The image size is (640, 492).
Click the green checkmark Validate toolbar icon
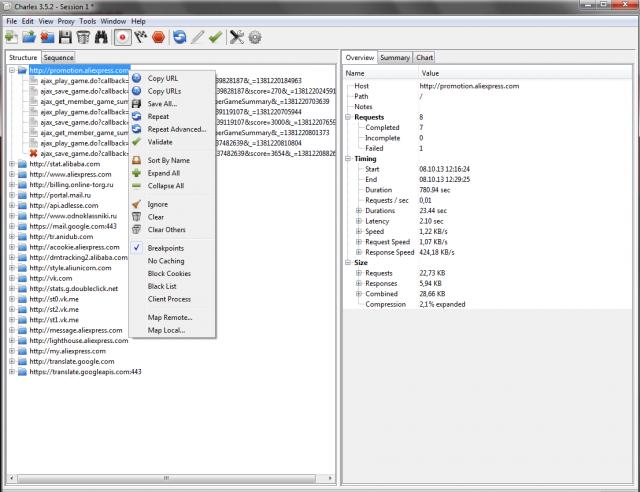point(215,38)
